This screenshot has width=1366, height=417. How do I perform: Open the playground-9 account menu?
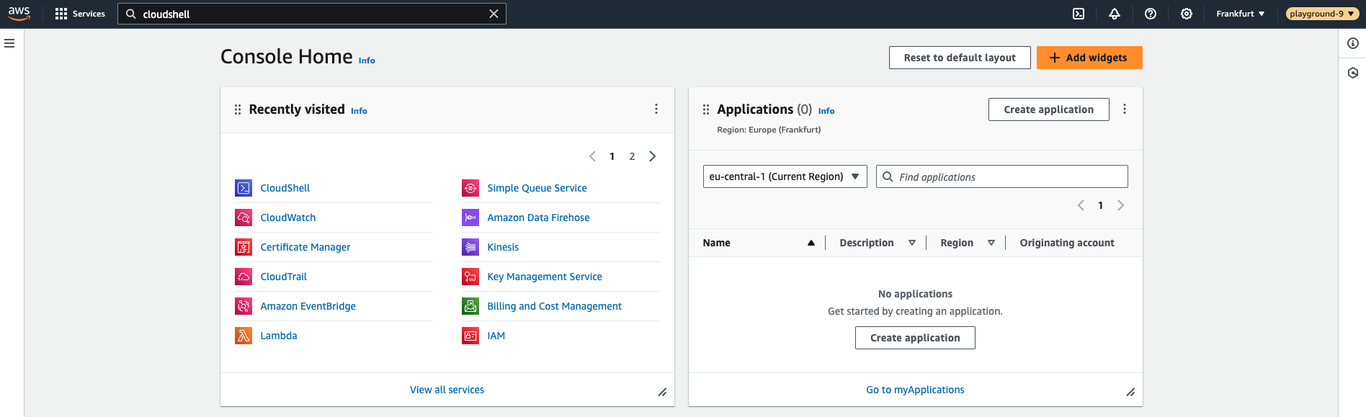coord(1321,14)
